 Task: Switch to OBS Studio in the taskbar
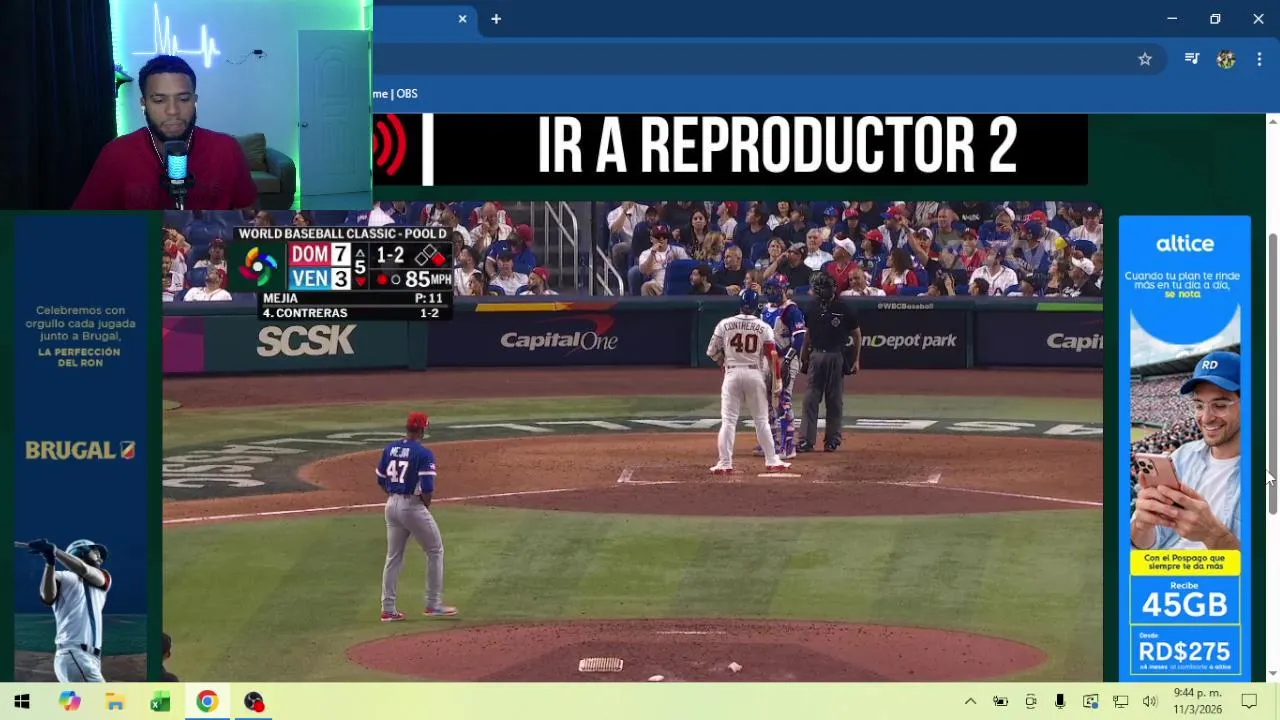click(x=254, y=702)
